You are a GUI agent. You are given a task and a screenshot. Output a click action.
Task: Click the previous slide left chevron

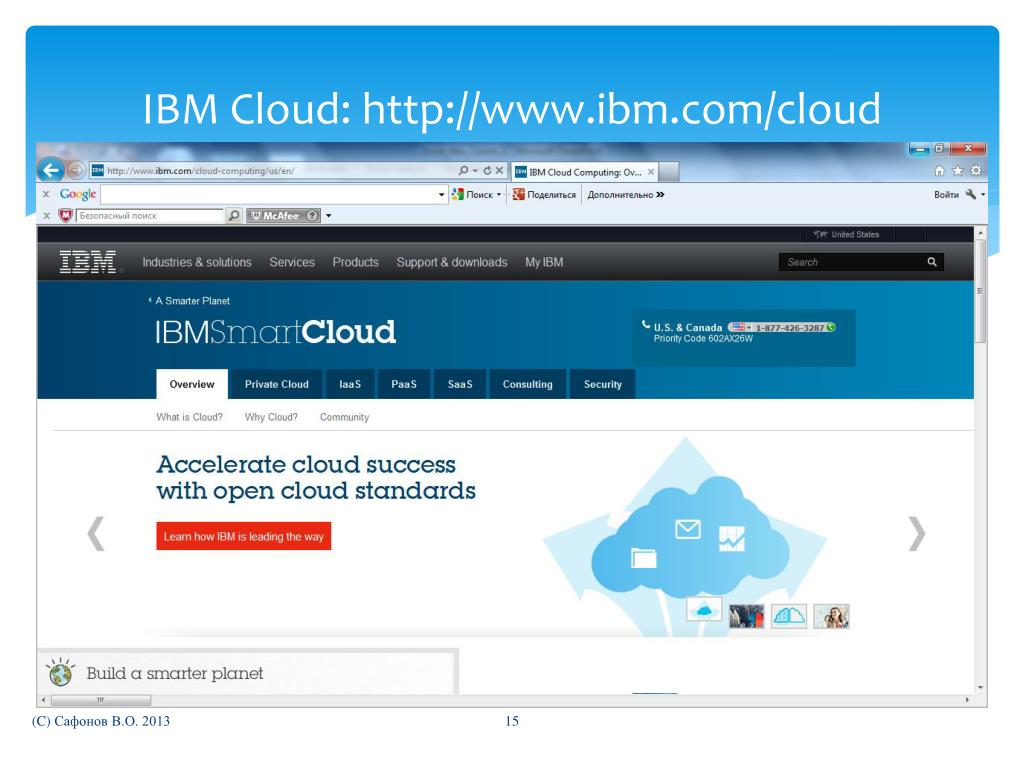point(96,534)
